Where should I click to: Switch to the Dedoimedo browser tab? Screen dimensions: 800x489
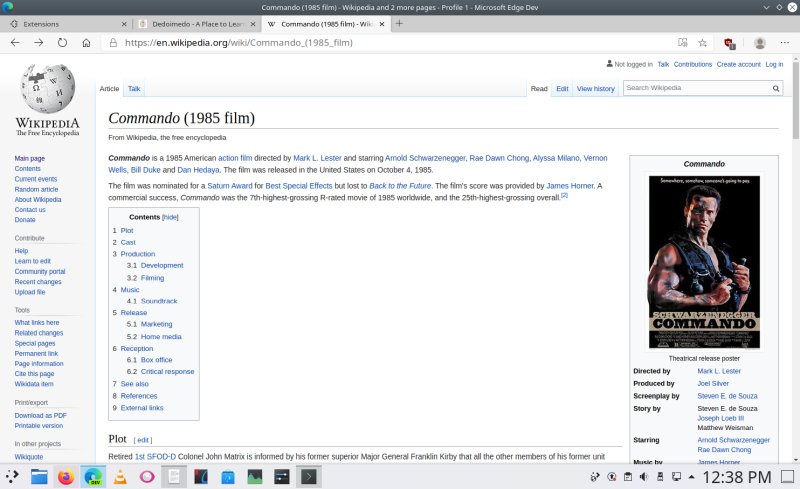[193, 23]
